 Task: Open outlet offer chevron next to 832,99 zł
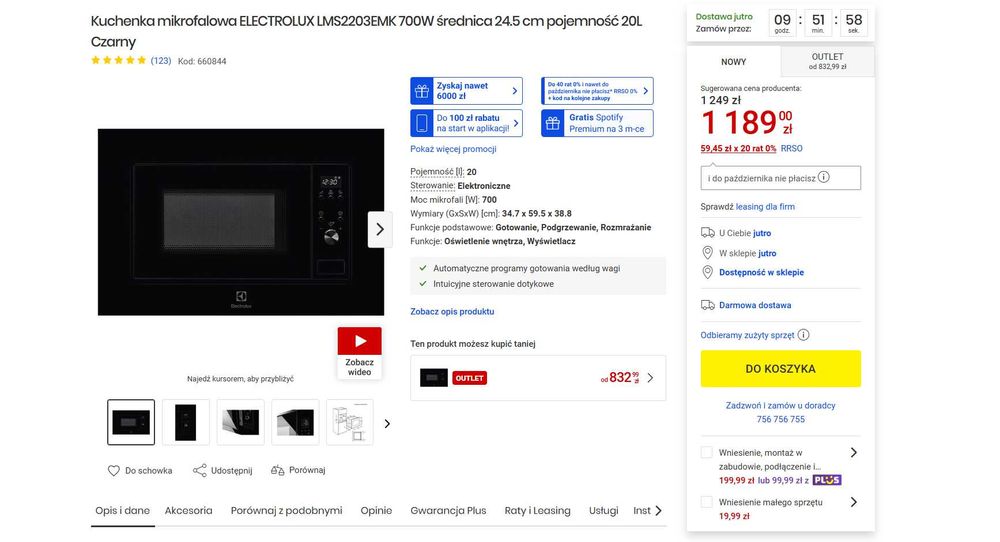pos(650,378)
